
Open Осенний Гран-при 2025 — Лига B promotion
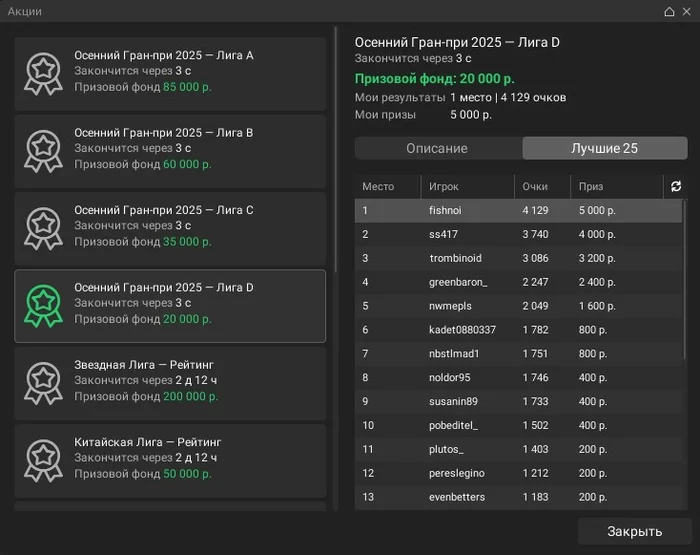[170, 151]
